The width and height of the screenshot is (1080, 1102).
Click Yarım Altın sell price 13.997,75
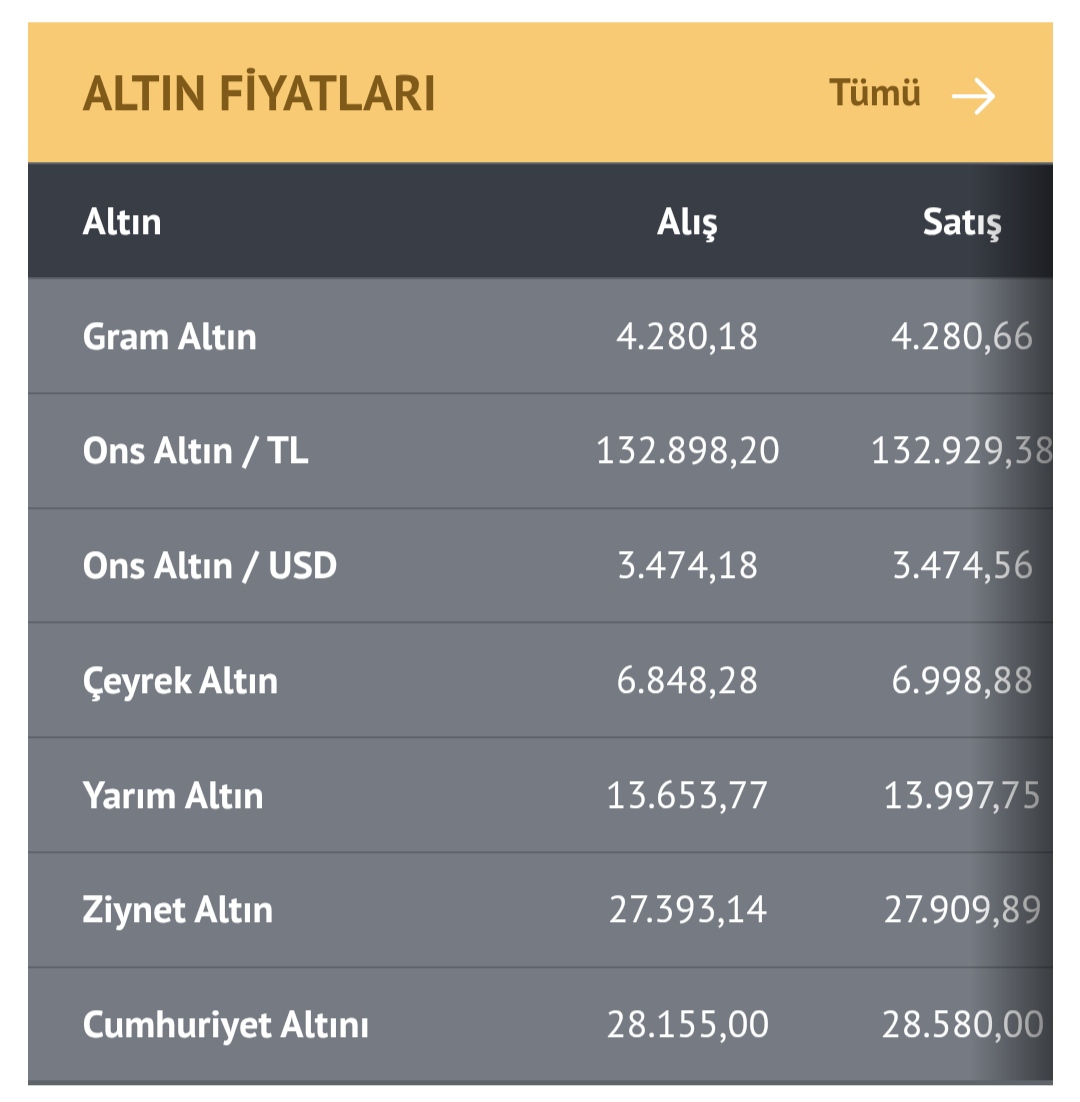click(961, 796)
